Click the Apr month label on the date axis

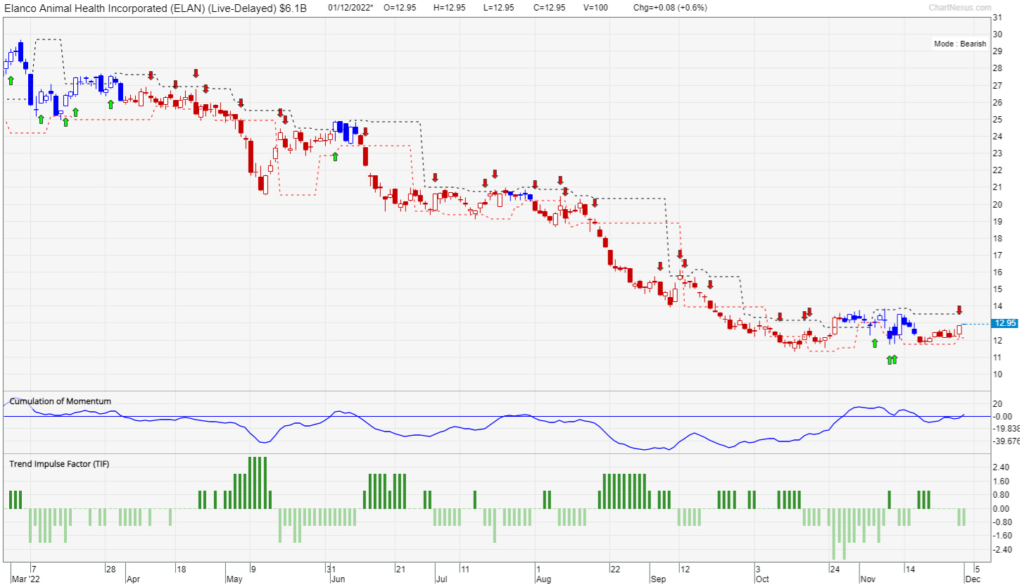point(133,579)
